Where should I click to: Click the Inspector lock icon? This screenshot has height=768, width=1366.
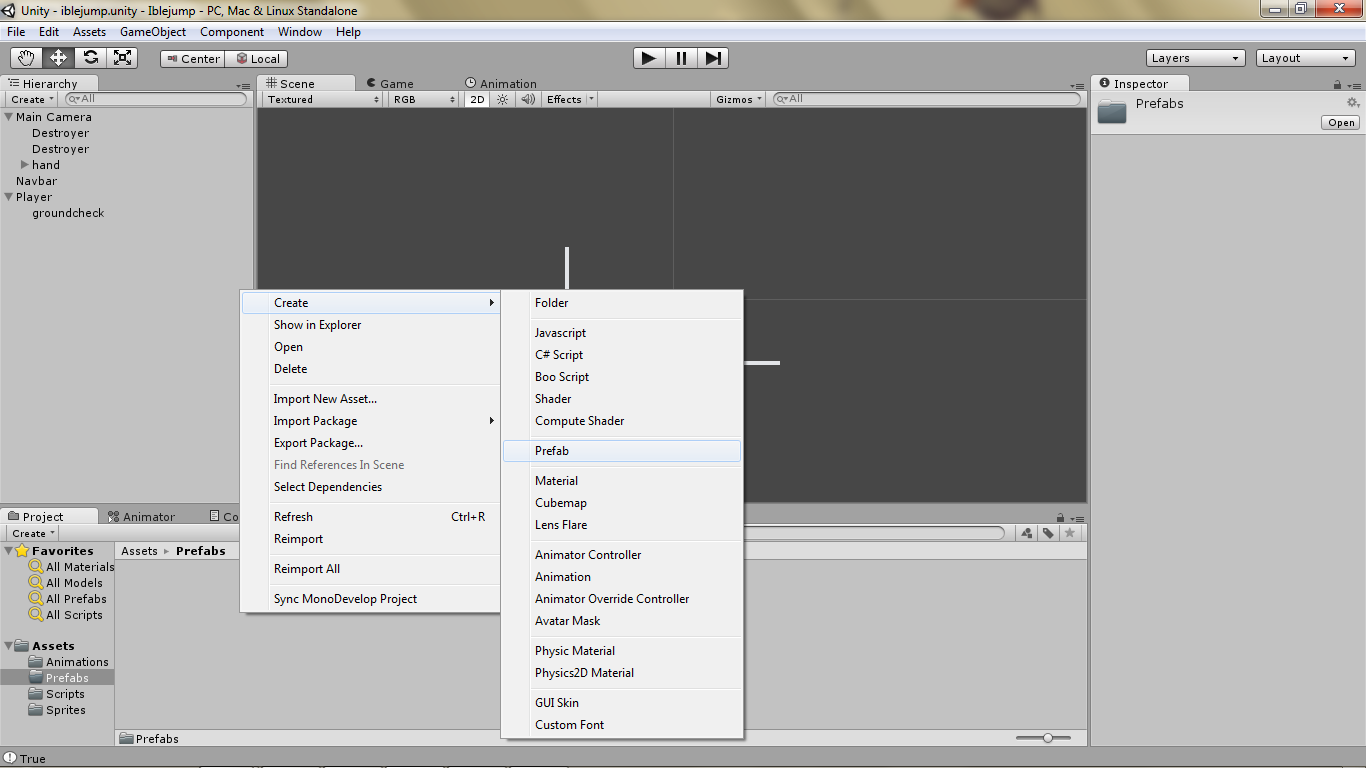pos(1336,83)
